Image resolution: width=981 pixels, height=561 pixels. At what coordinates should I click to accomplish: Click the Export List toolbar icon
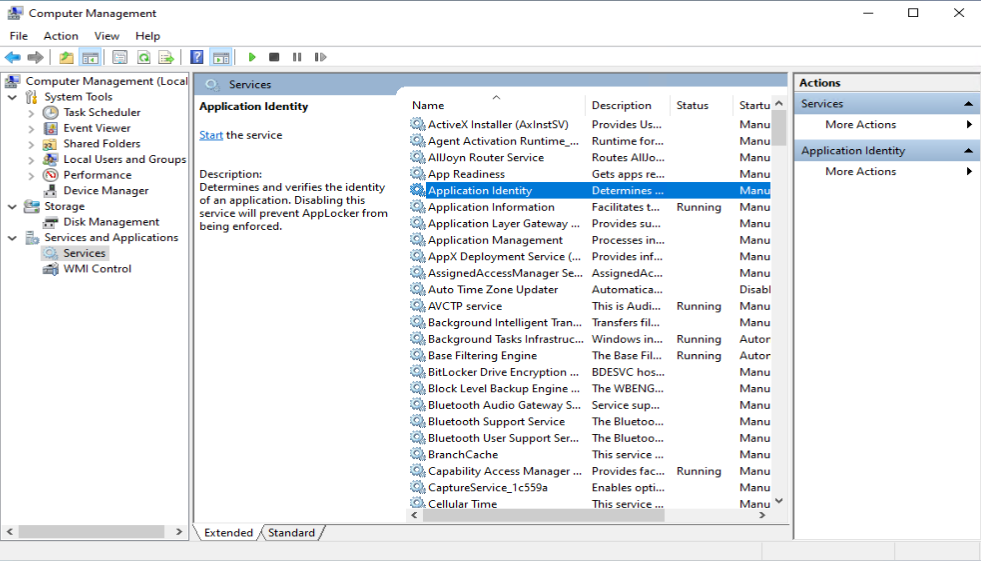pos(166,58)
